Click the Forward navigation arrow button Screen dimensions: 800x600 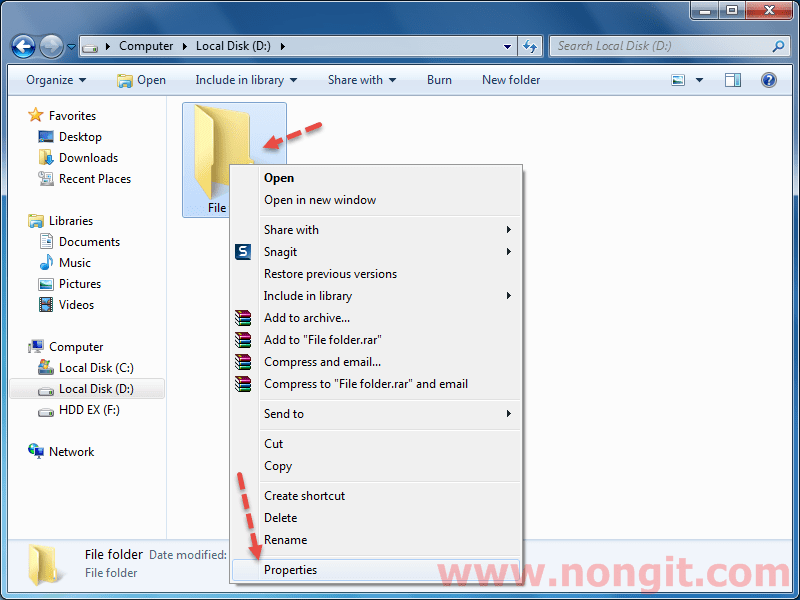click(51, 47)
